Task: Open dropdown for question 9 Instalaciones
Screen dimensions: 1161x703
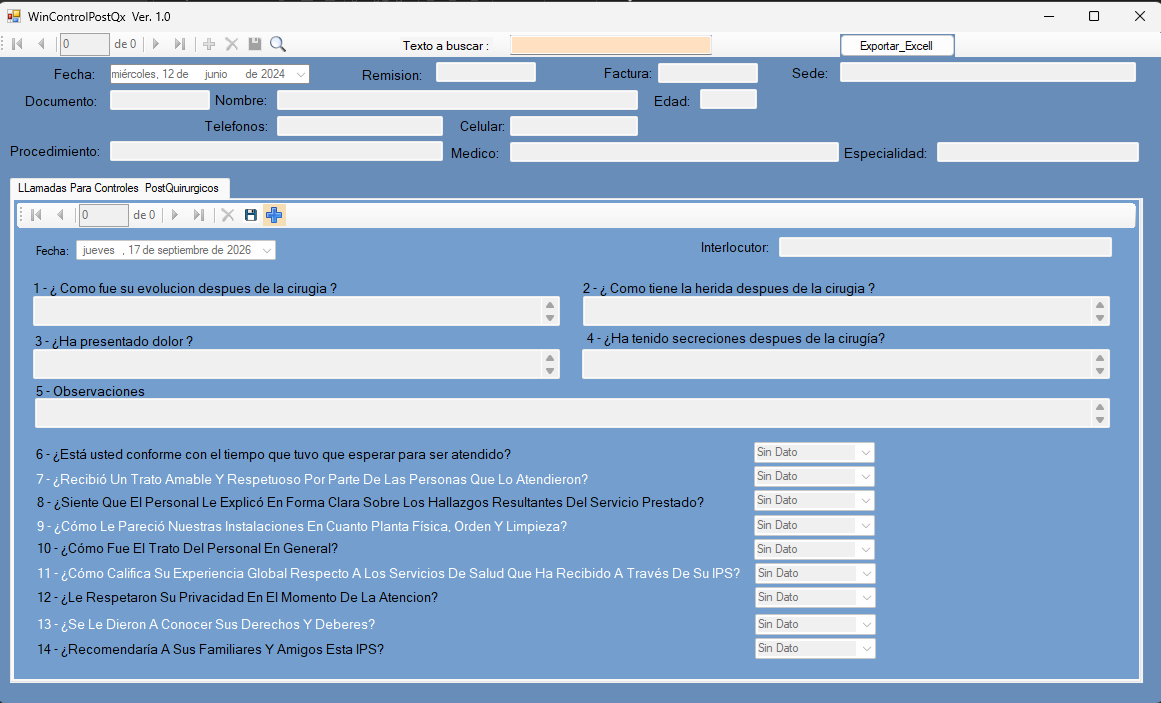Action: tap(865, 525)
